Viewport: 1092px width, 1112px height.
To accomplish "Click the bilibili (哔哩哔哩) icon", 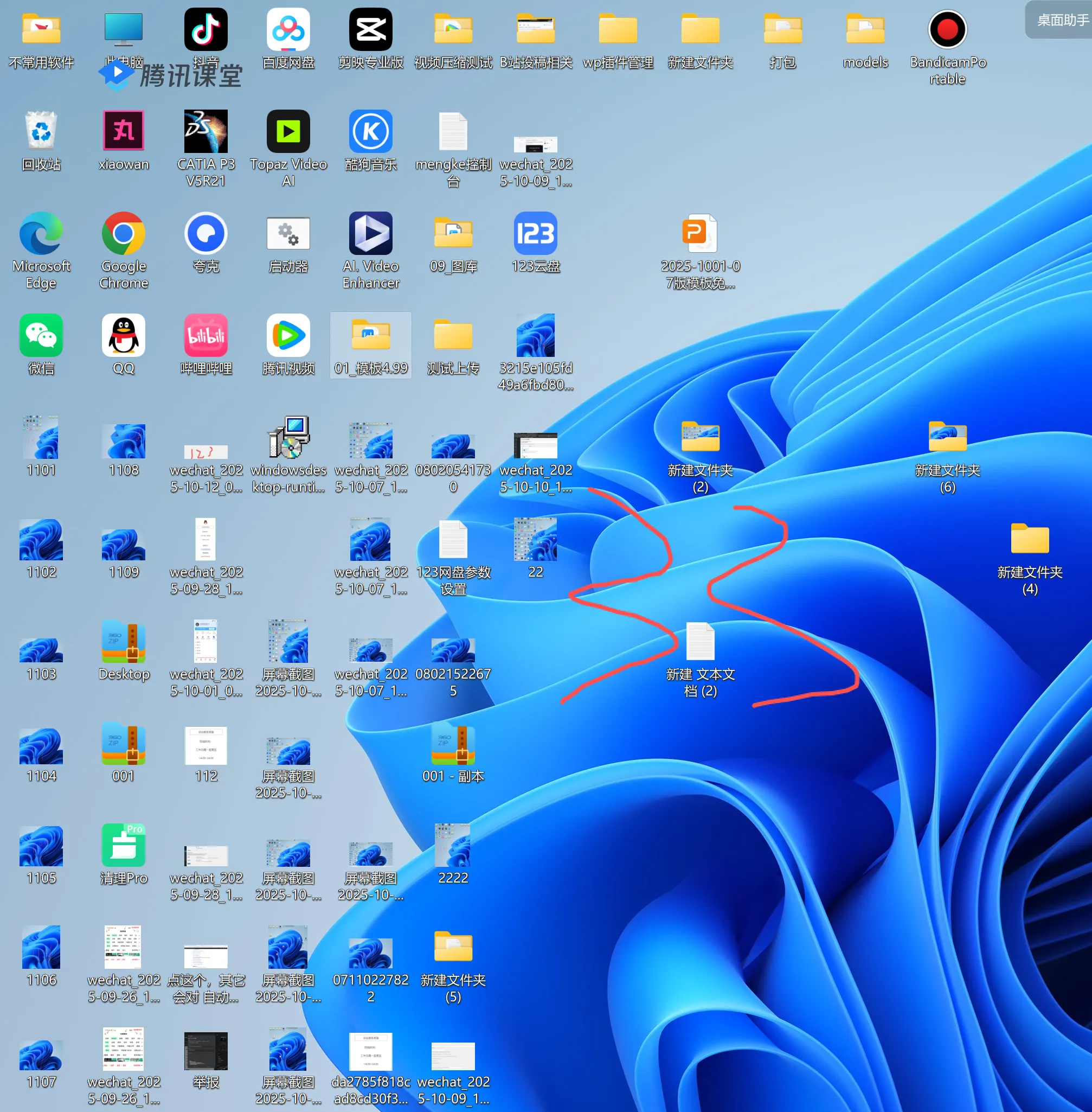I will 205,336.
